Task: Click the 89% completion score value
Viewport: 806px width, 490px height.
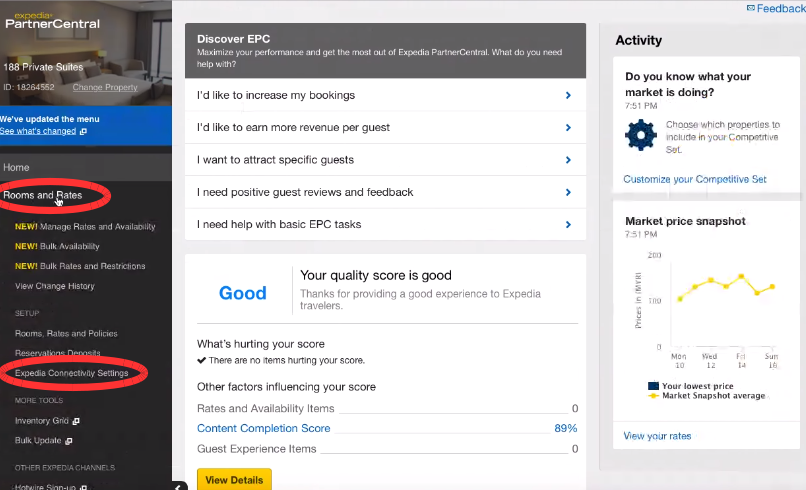Action: click(x=565, y=428)
